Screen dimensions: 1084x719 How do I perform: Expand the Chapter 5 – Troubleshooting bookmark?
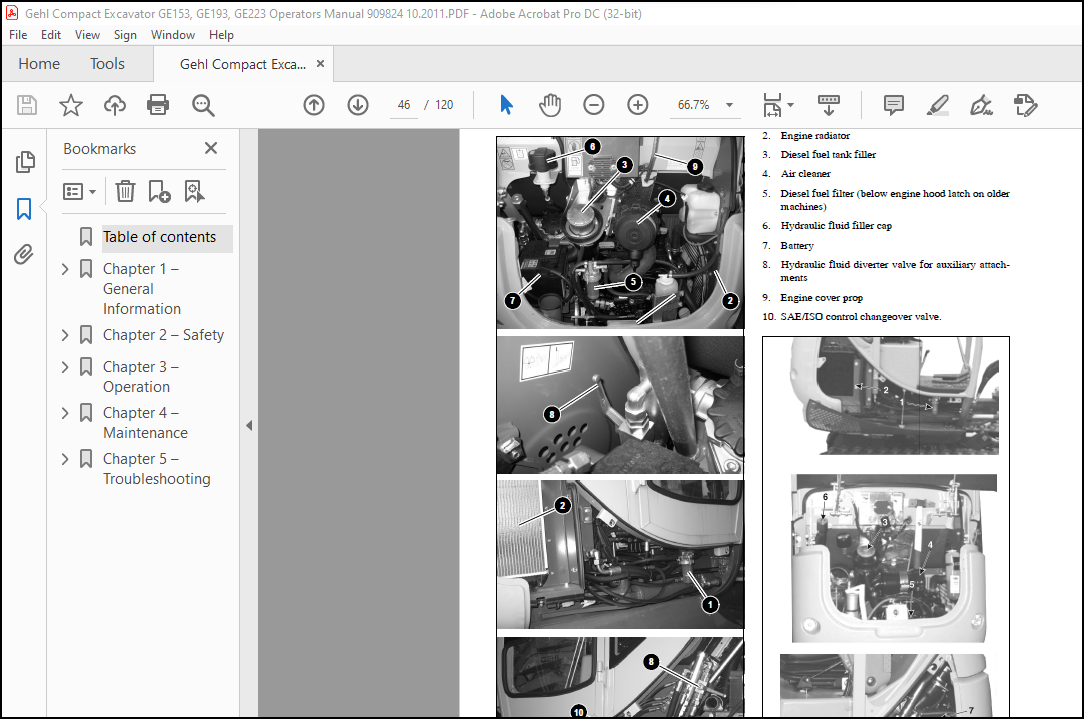pos(65,459)
